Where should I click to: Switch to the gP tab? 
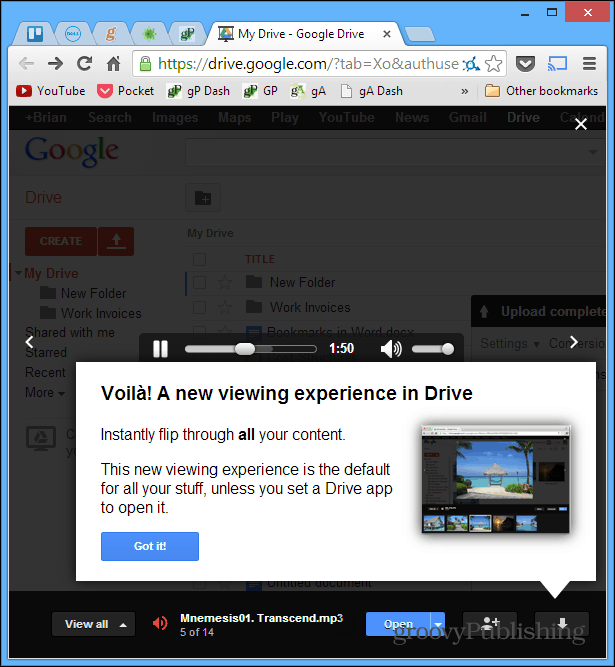pos(187,34)
